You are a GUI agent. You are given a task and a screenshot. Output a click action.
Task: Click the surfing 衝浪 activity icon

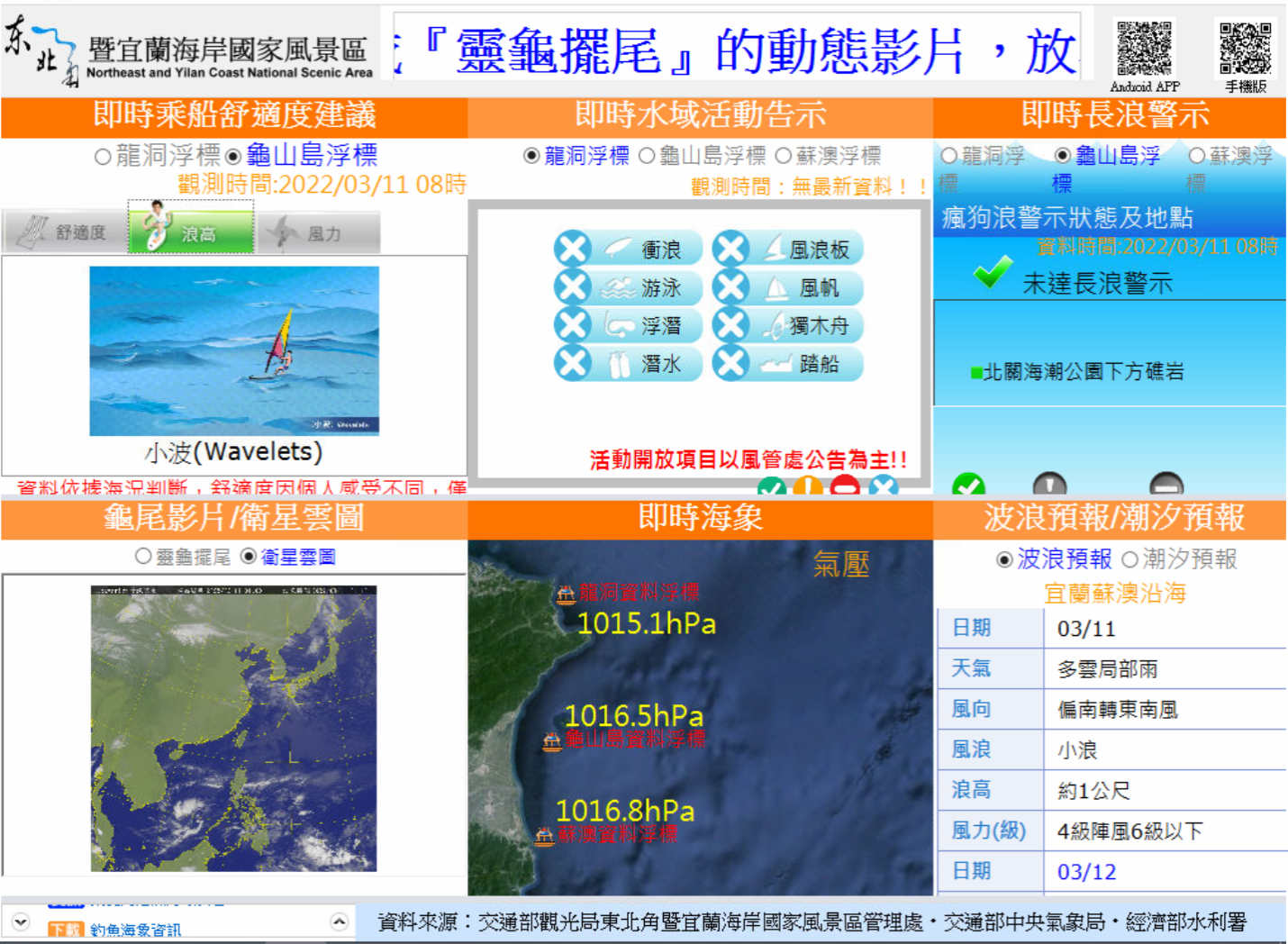tap(629, 248)
